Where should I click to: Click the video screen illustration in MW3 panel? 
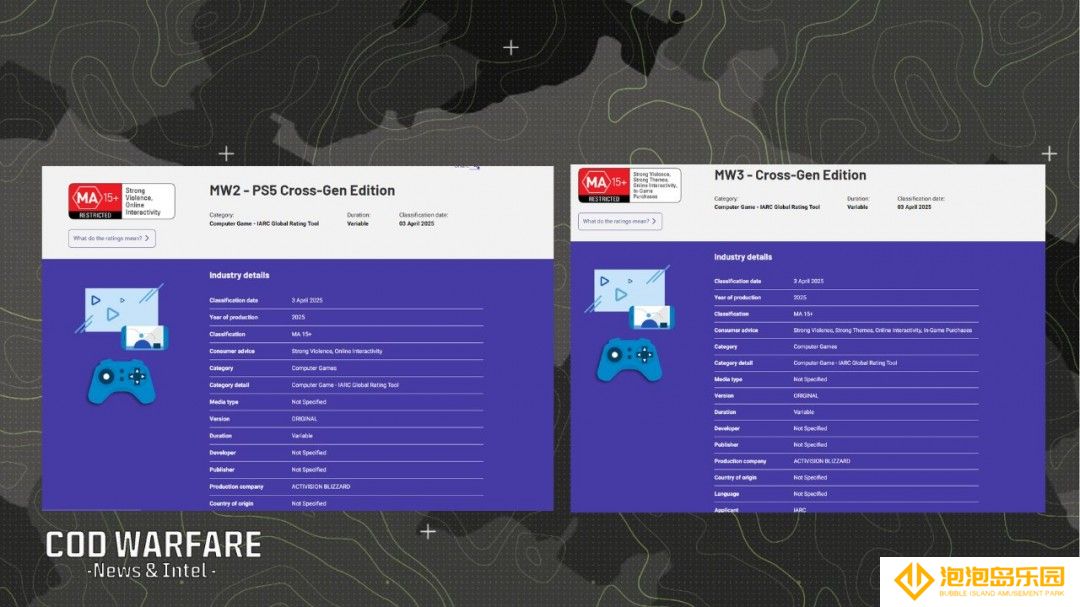tap(626, 288)
